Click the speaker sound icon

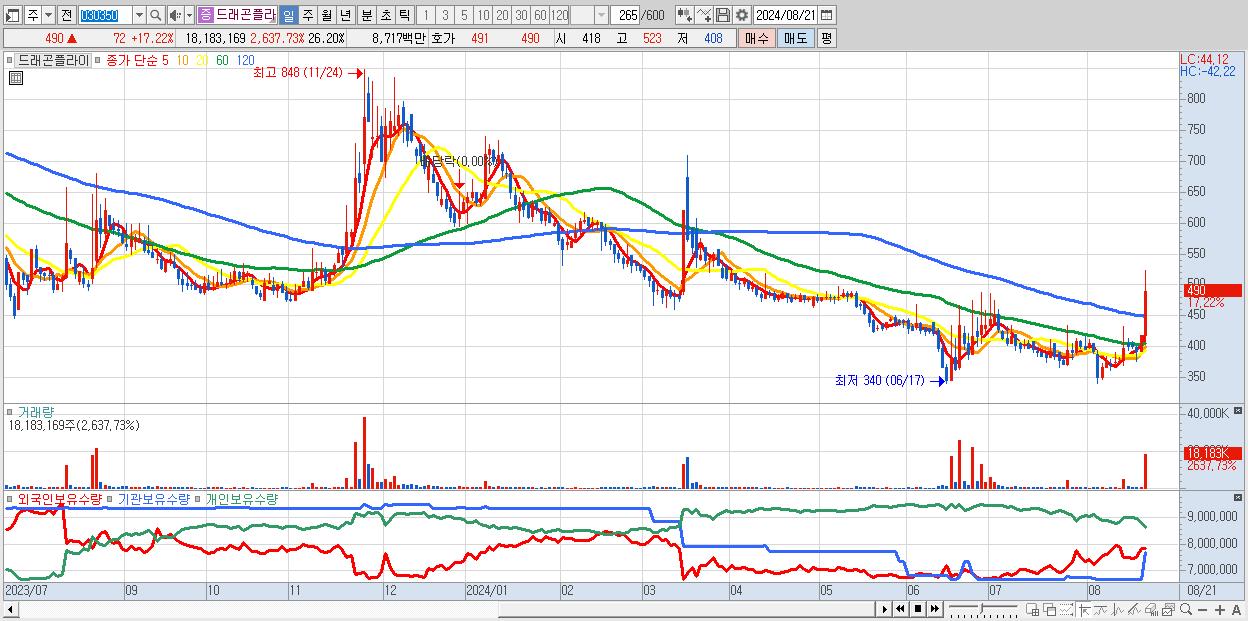175,15
